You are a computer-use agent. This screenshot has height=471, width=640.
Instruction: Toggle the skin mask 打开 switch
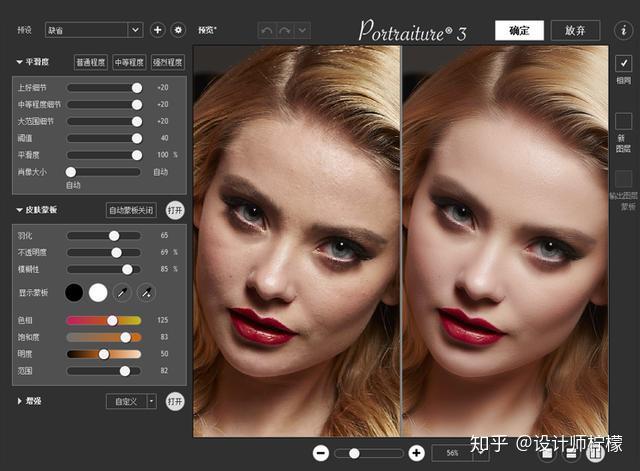(175, 210)
